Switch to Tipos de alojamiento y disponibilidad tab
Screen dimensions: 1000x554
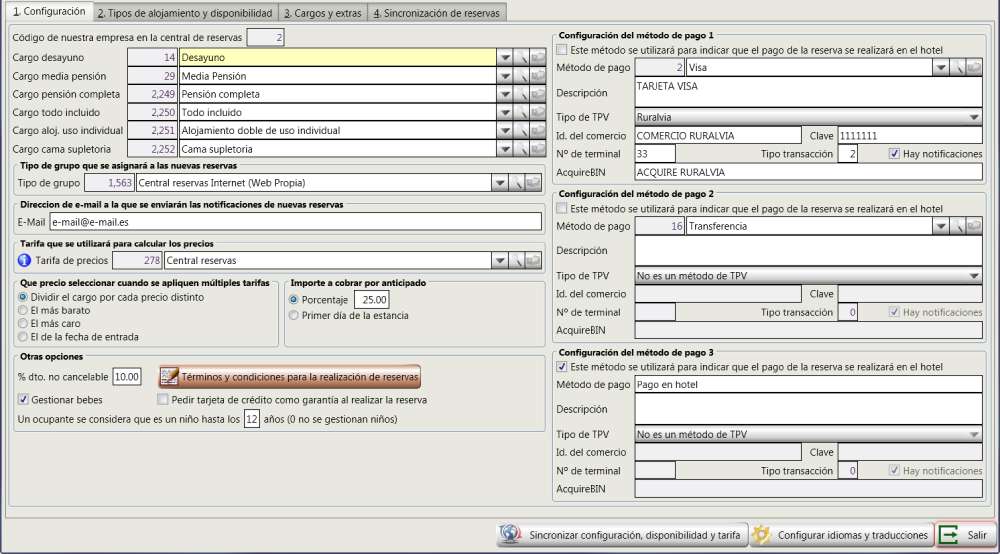point(185,13)
